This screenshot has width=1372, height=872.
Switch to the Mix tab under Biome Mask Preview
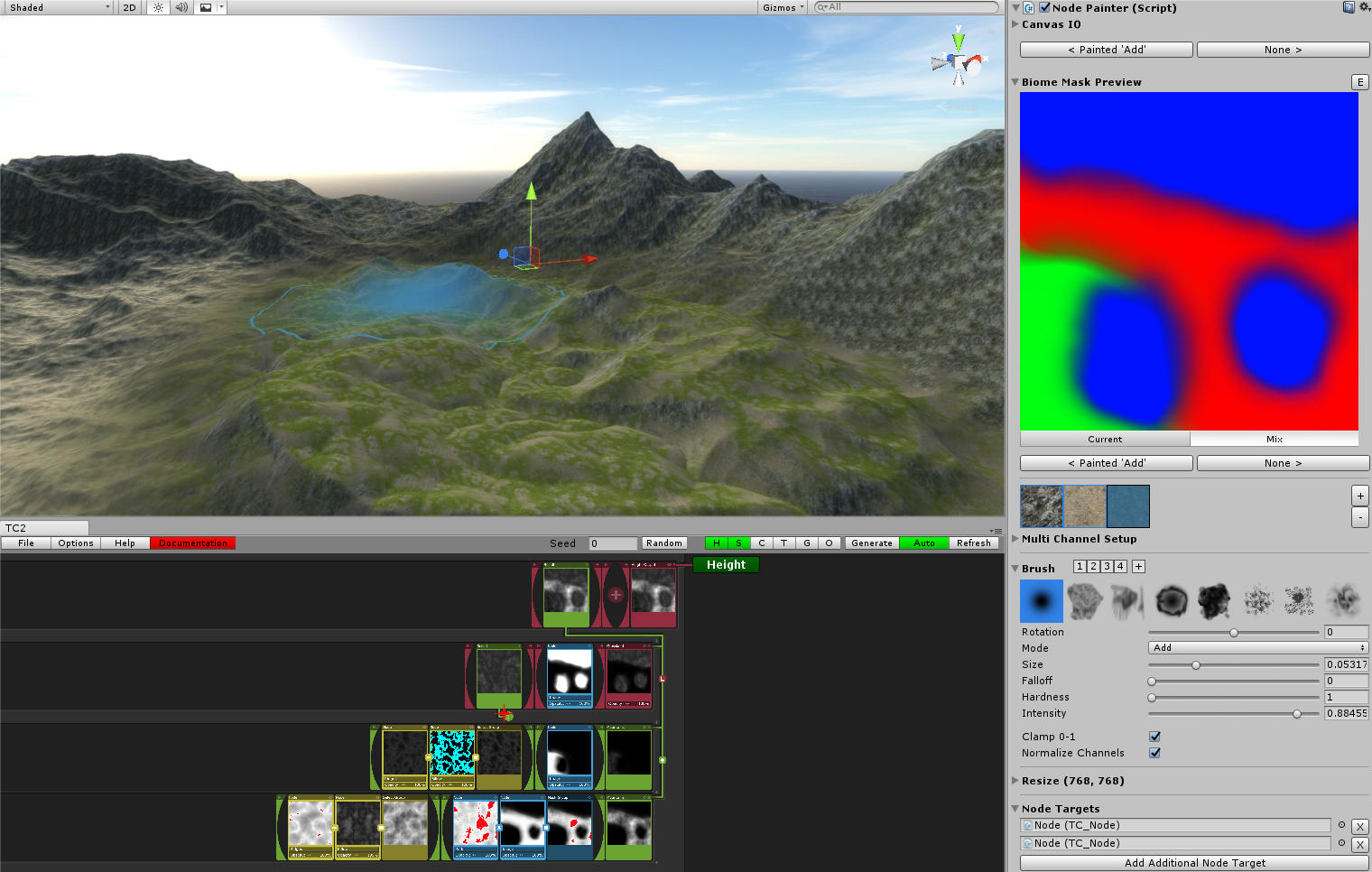coord(1274,439)
